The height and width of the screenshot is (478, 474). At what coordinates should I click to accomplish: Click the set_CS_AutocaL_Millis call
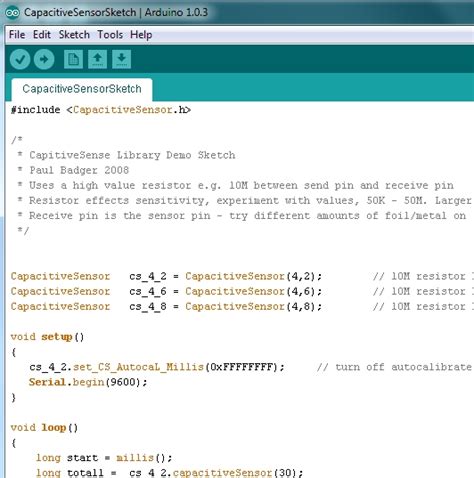coord(157,367)
